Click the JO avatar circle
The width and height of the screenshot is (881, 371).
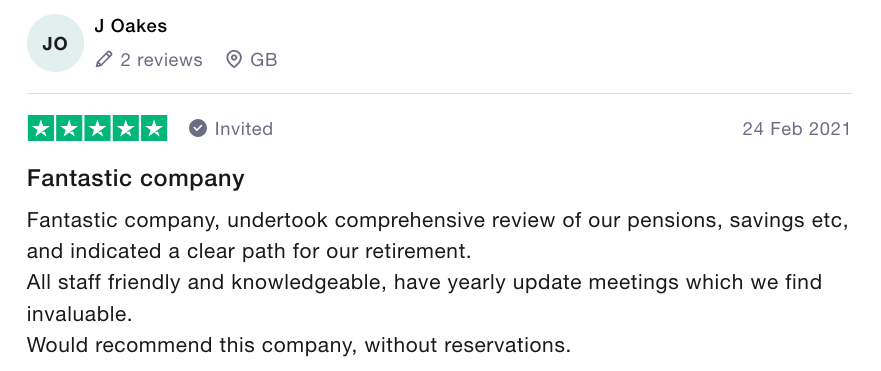[55, 43]
